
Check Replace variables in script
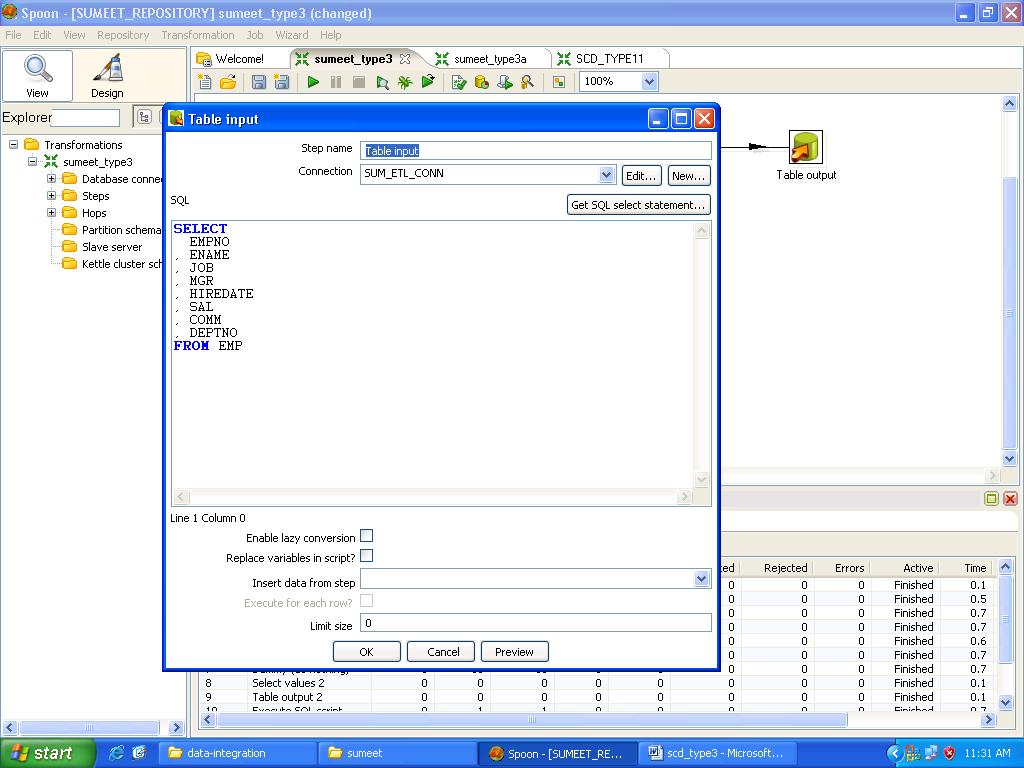click(367, 556)
